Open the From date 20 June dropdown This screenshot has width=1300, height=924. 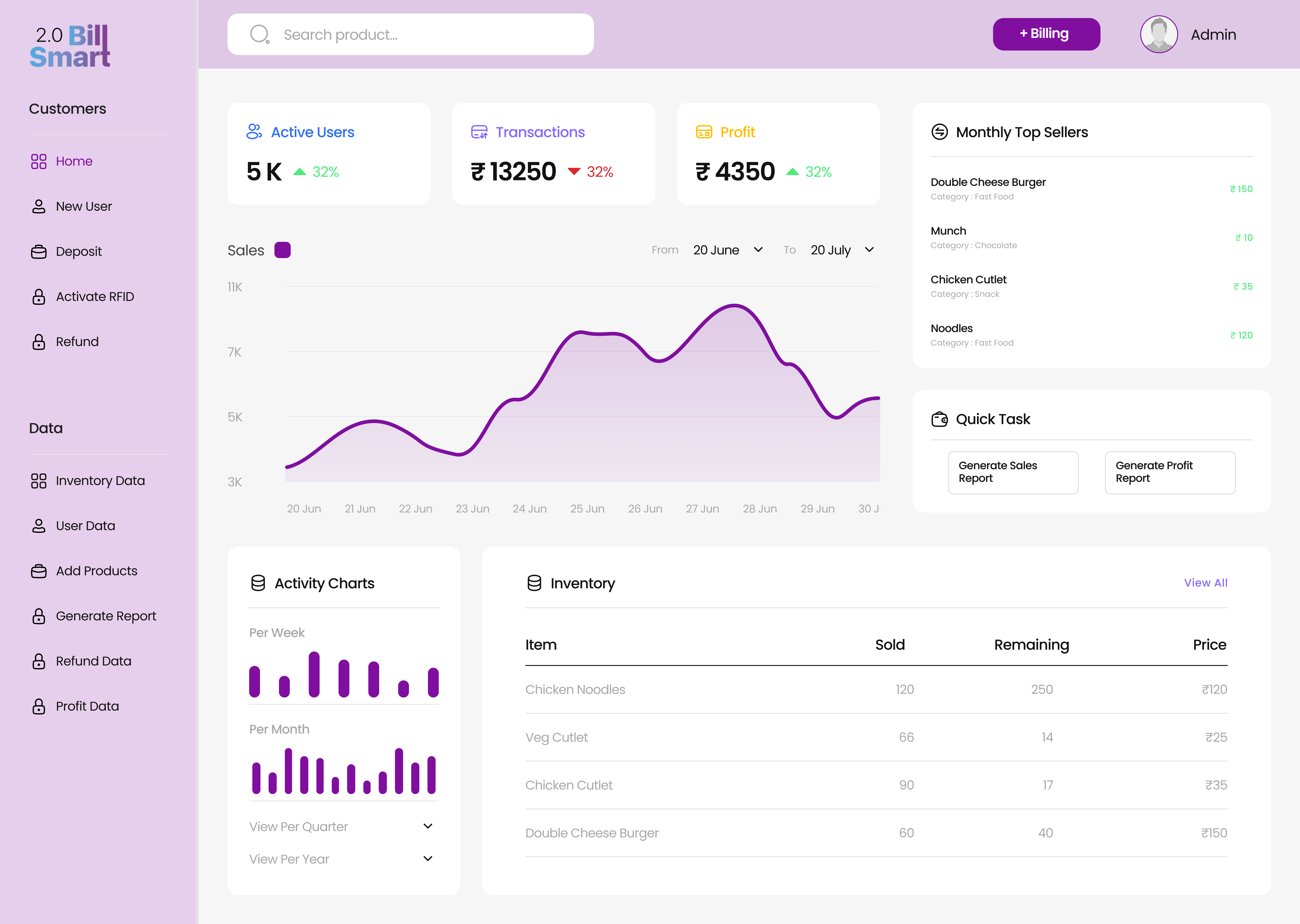[728, 250]
